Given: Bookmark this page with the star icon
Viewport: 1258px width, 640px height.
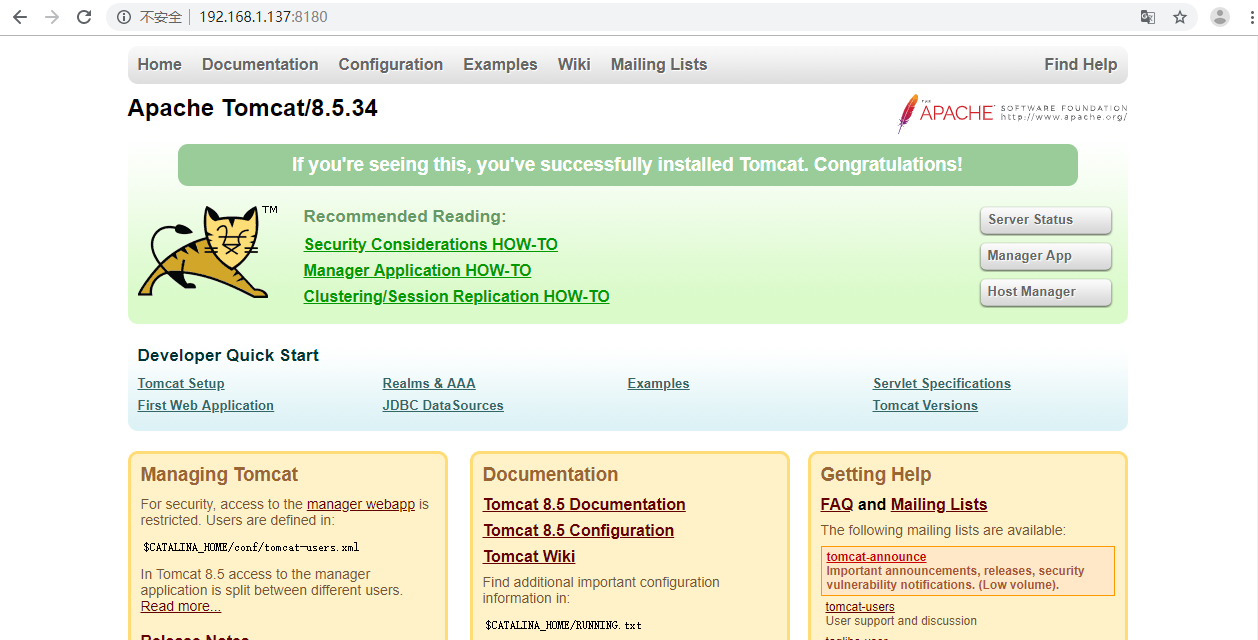Looking at the screenshot, I should pyautogui.click(x=1180, y=17).
